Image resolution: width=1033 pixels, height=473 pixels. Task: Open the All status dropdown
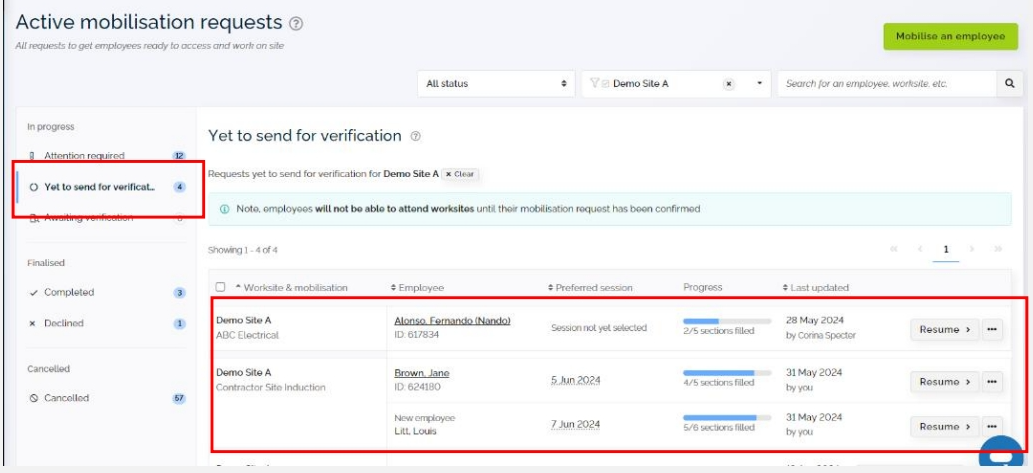(x=496, y=84)
